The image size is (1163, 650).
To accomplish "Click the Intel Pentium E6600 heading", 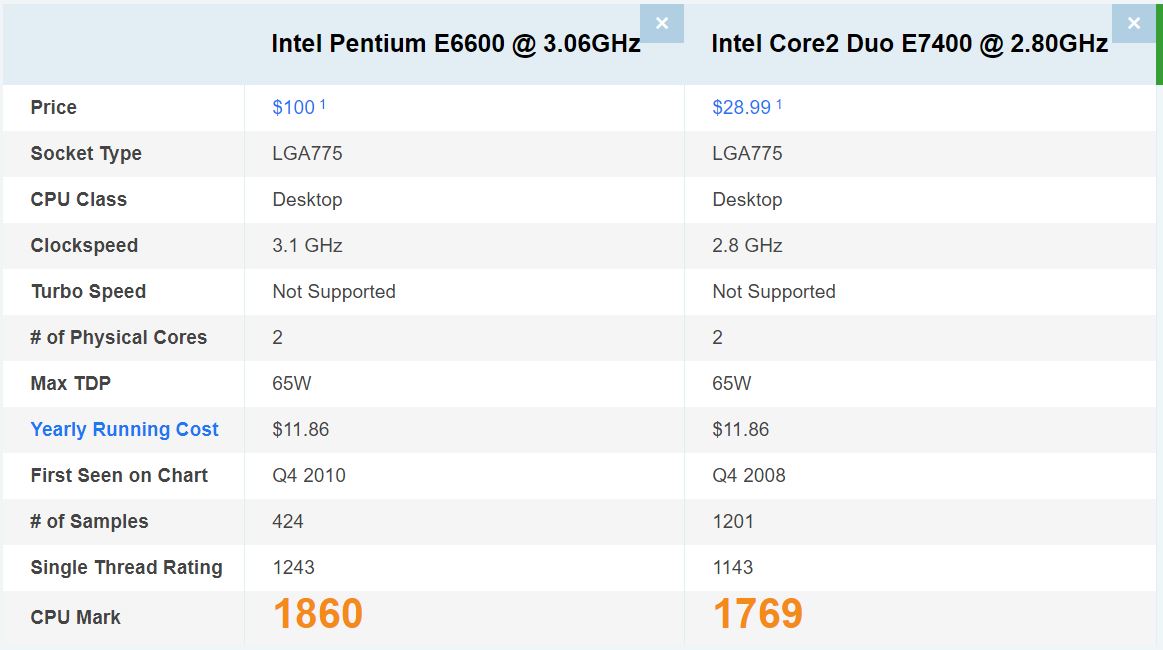I will 455,44.
